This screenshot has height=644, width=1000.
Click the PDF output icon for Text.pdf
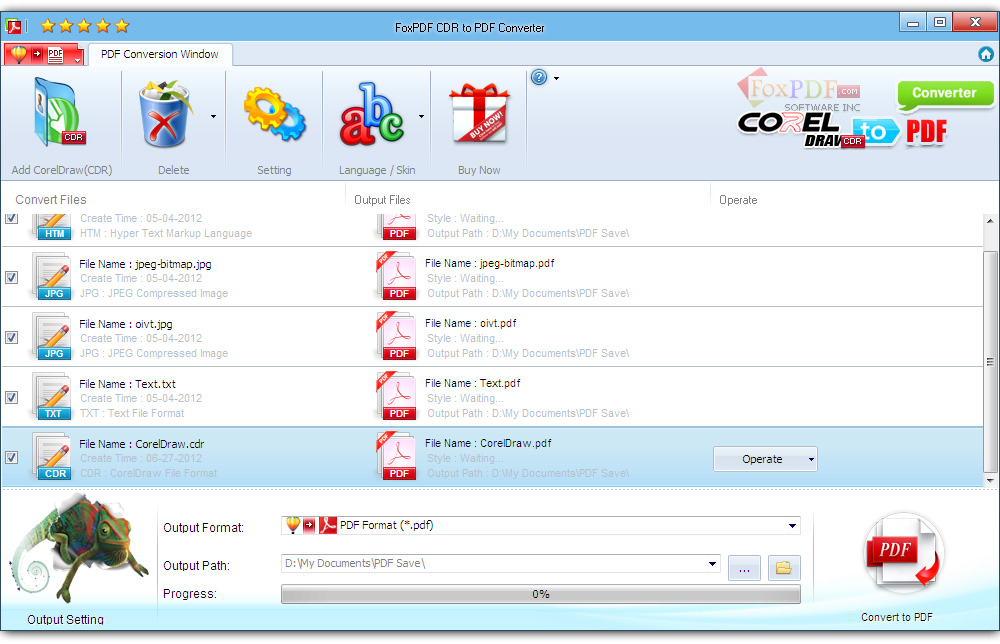coord(397,397)
